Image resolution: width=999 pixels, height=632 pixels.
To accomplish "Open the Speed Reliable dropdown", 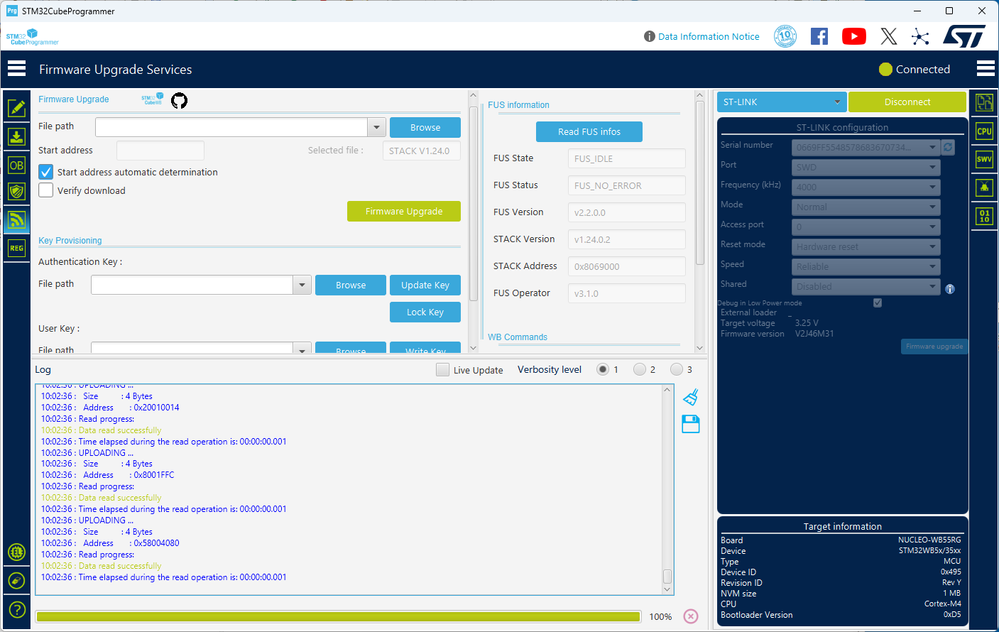I will pyautogui.click(x=866, y=266).
